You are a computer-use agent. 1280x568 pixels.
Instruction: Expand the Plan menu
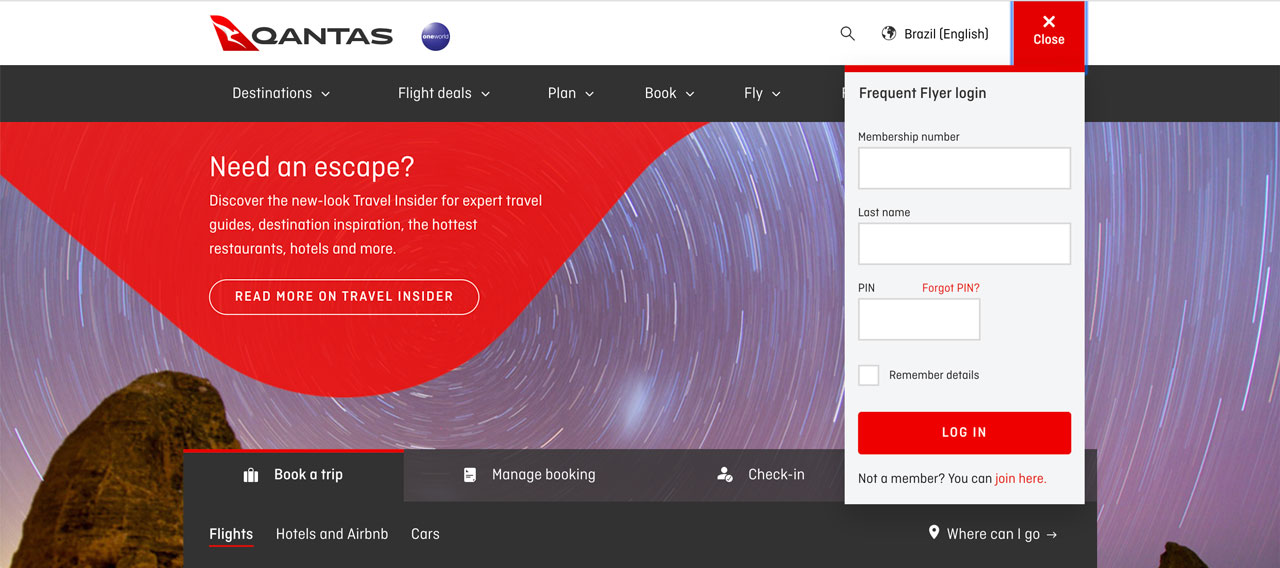(x=571, y=93)
